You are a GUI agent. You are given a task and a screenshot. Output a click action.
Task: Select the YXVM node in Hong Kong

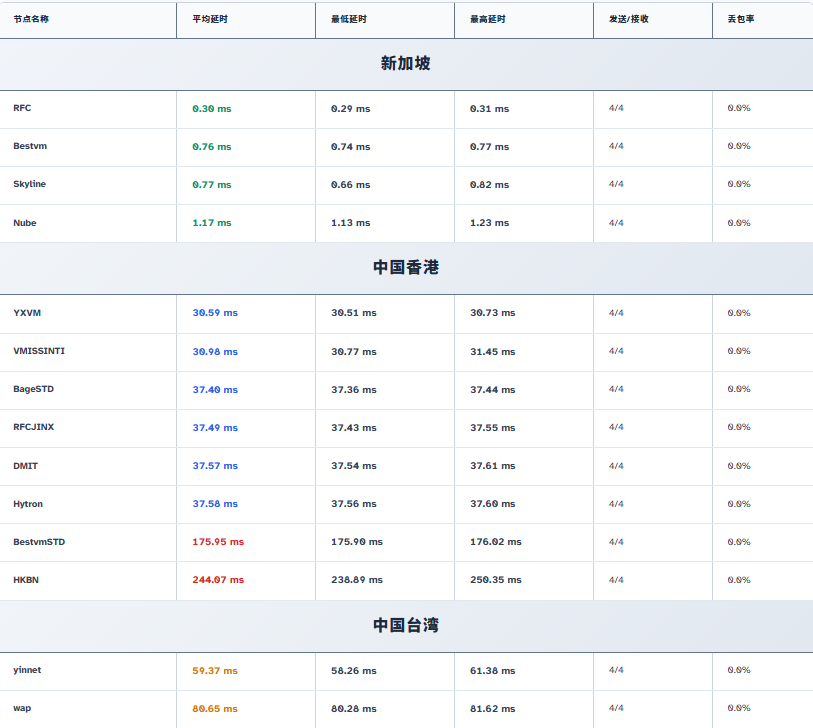click(27, 313)
